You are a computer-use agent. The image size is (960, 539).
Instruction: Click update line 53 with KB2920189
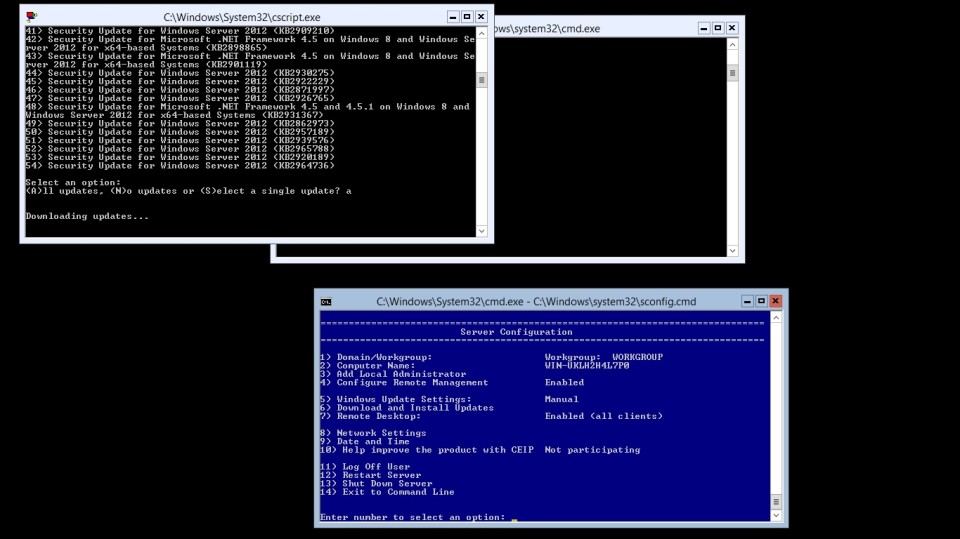[x=180, y=157]
